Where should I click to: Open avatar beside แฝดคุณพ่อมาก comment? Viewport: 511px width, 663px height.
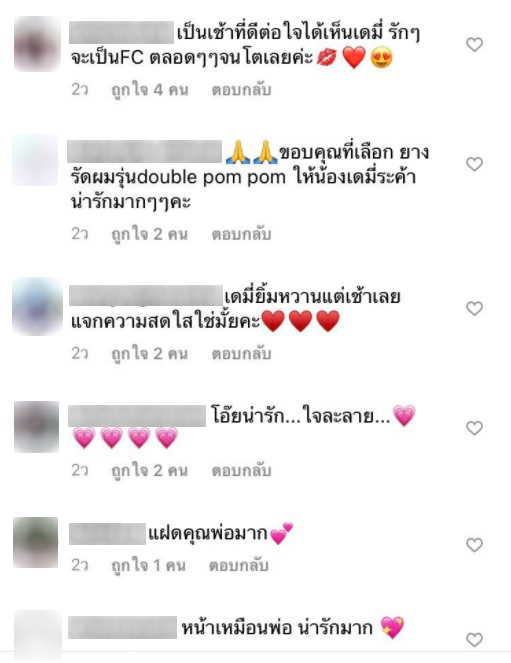36,542
